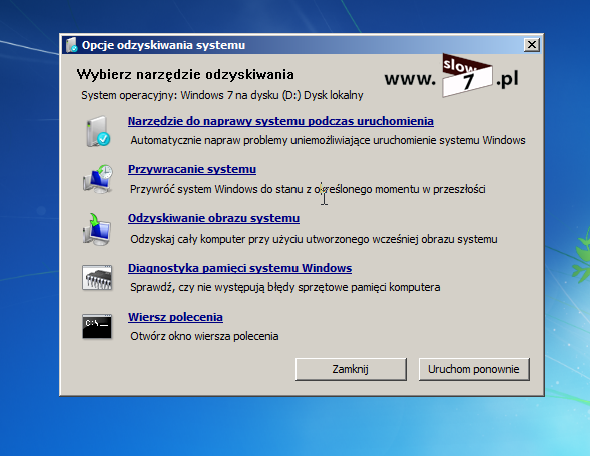Image resolution: width=590 pixels, height=456 pixels.
Task: Click the Startup Repair drive icon
Action: pyautogui.click(x=98, y=131)
